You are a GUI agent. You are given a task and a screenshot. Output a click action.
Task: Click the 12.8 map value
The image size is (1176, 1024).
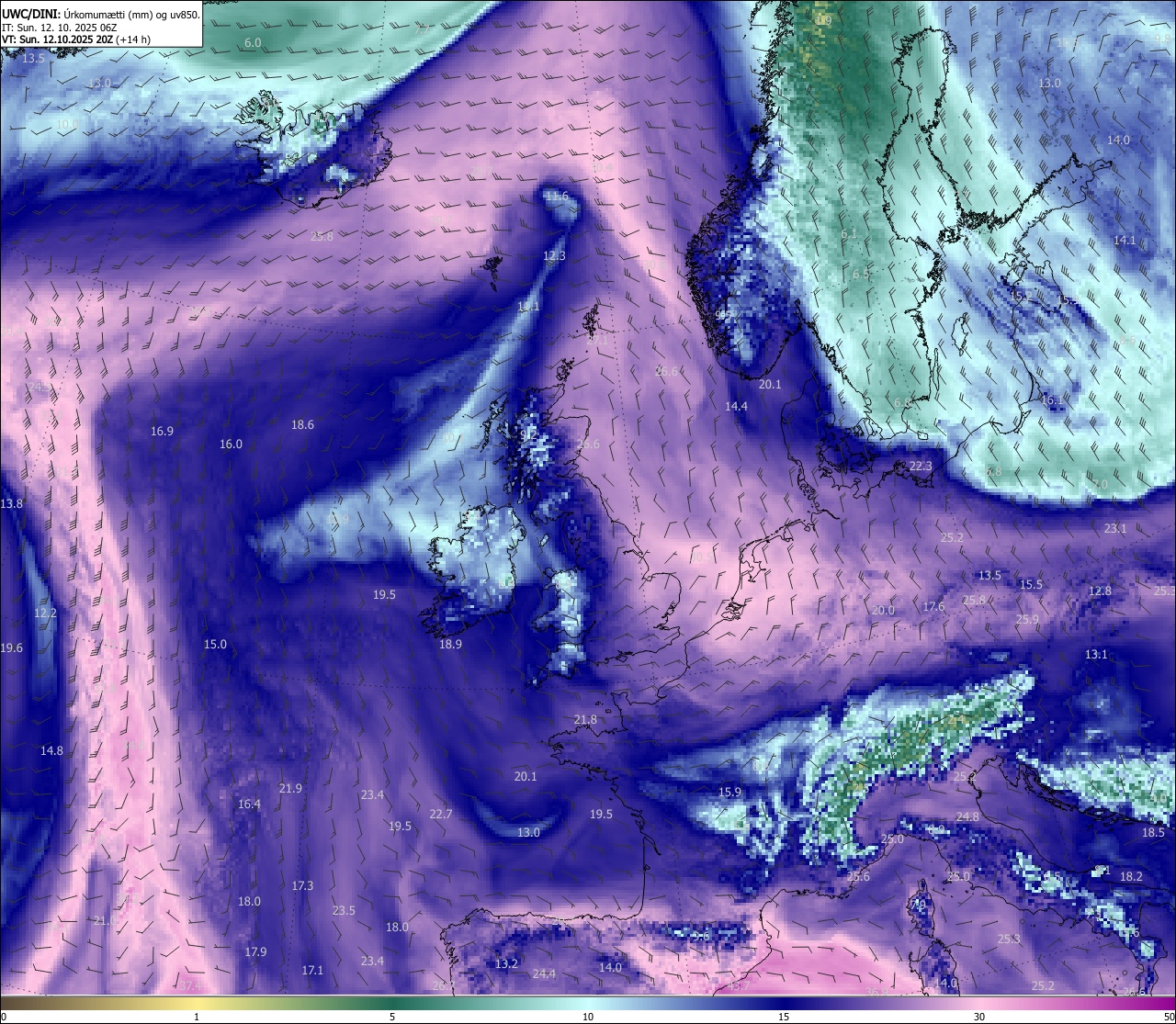click(x=1100, y=591)
